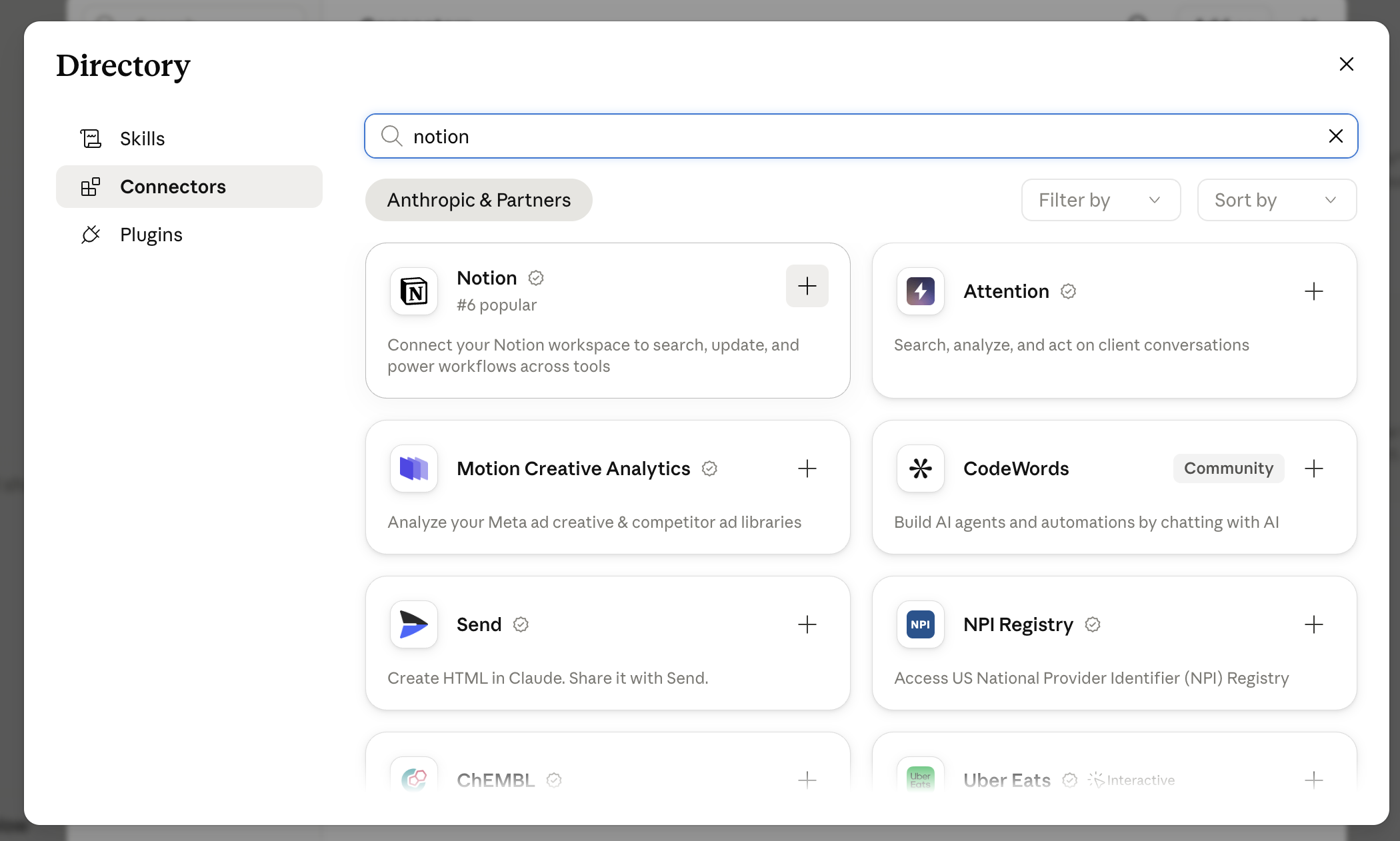Open the Filter by dropdown
This screenshot has height=841, width=1400.
point(1101,200)
